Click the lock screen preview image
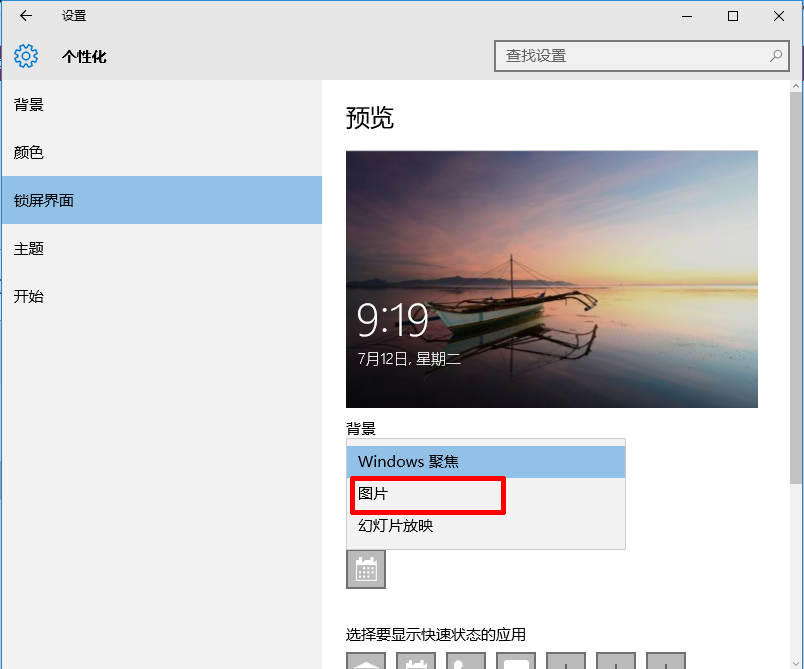 pyautogui.click(x=553, y=279)
